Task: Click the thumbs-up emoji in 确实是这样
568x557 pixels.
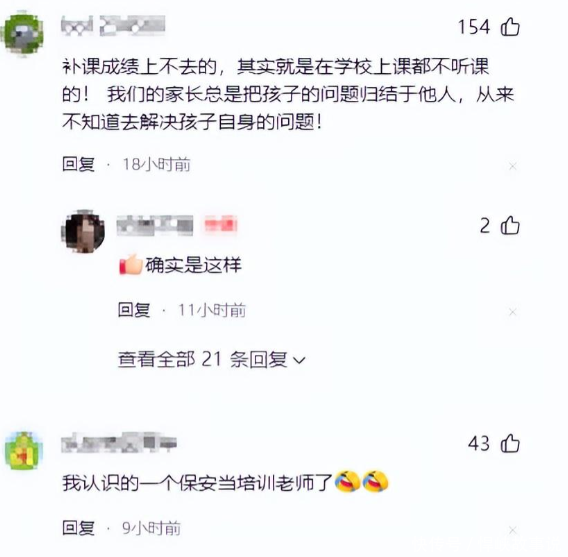Action: click(x=131, y=265)
